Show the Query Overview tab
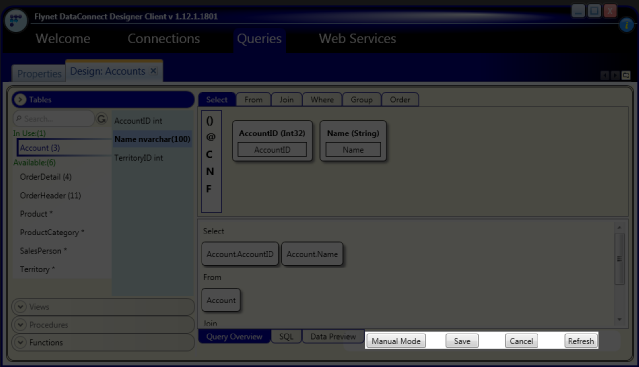The image size is (639, 367). [x=234, y=336]
